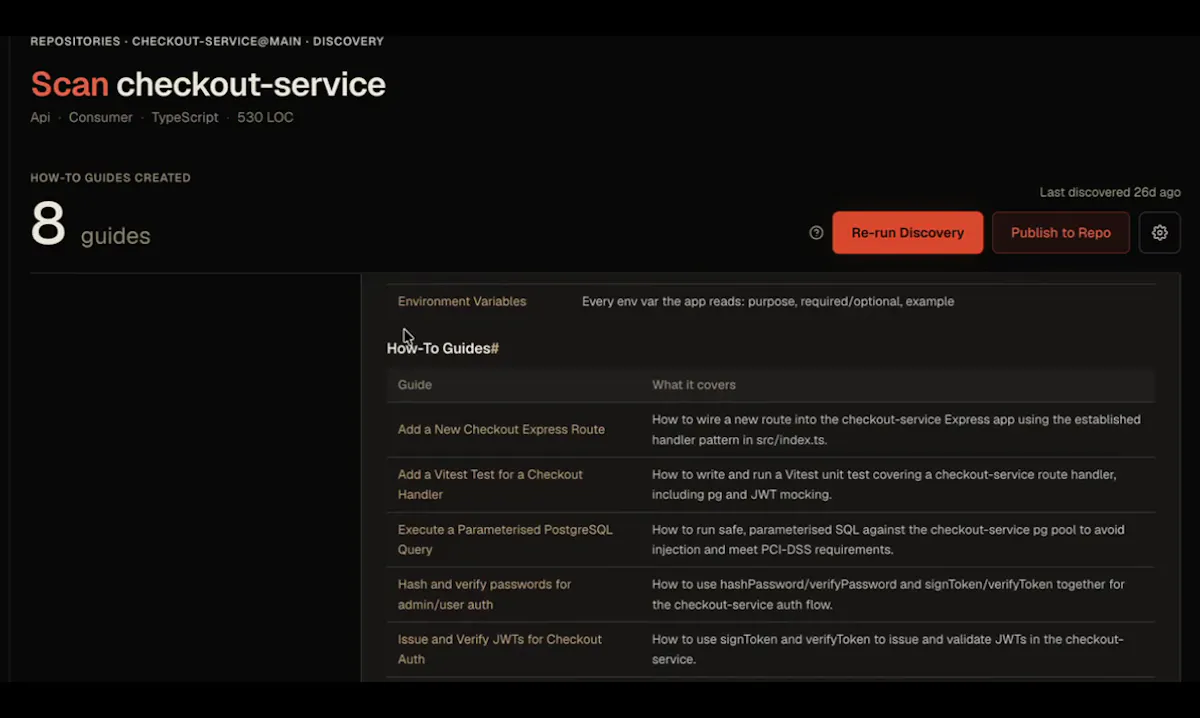Select the Discovery breadcrumb item
Image resolution: width=1200 pixels, height=718 pixels.
(x=348, y=42)
